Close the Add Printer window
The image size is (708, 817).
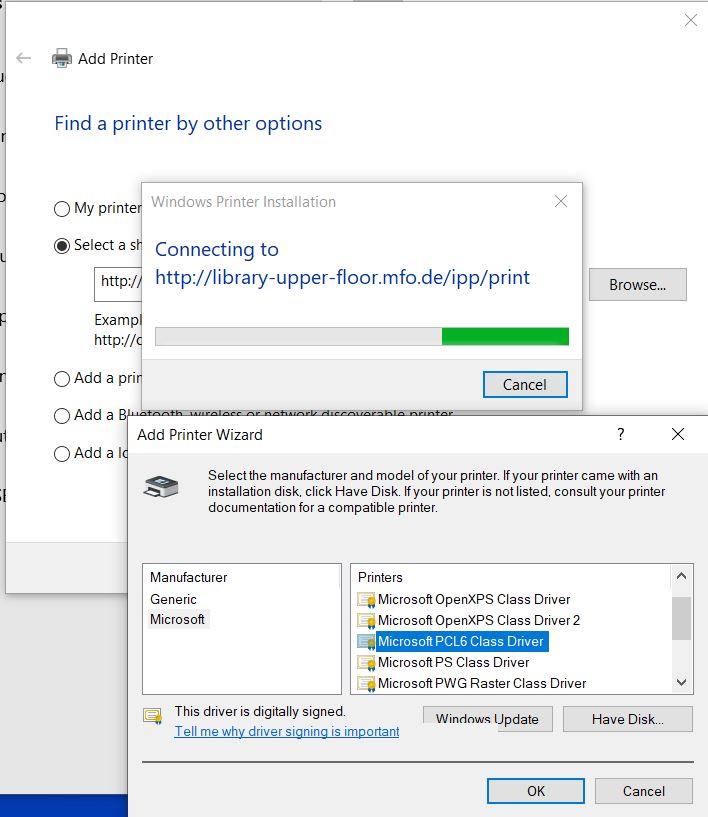(691, 20)
